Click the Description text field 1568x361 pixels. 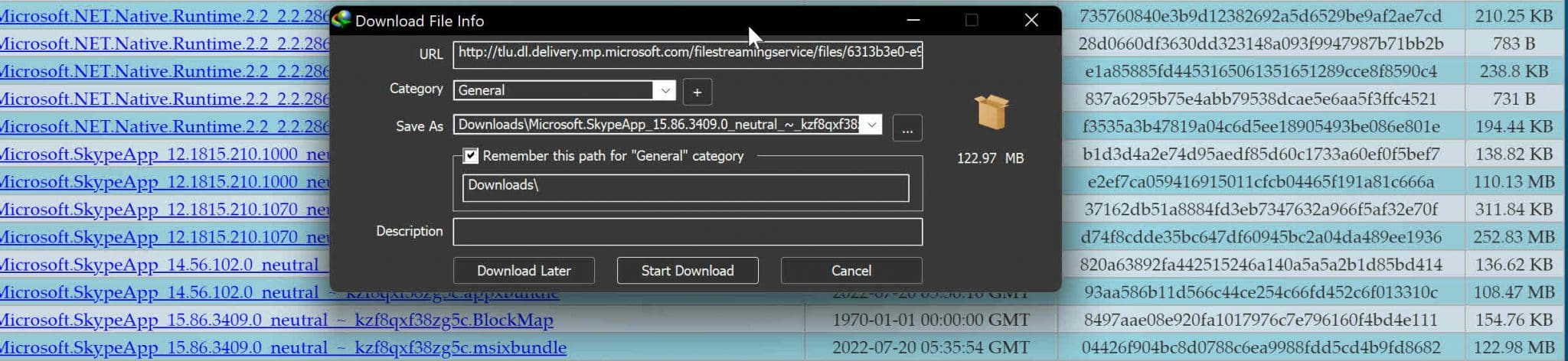tap(688, 232)
